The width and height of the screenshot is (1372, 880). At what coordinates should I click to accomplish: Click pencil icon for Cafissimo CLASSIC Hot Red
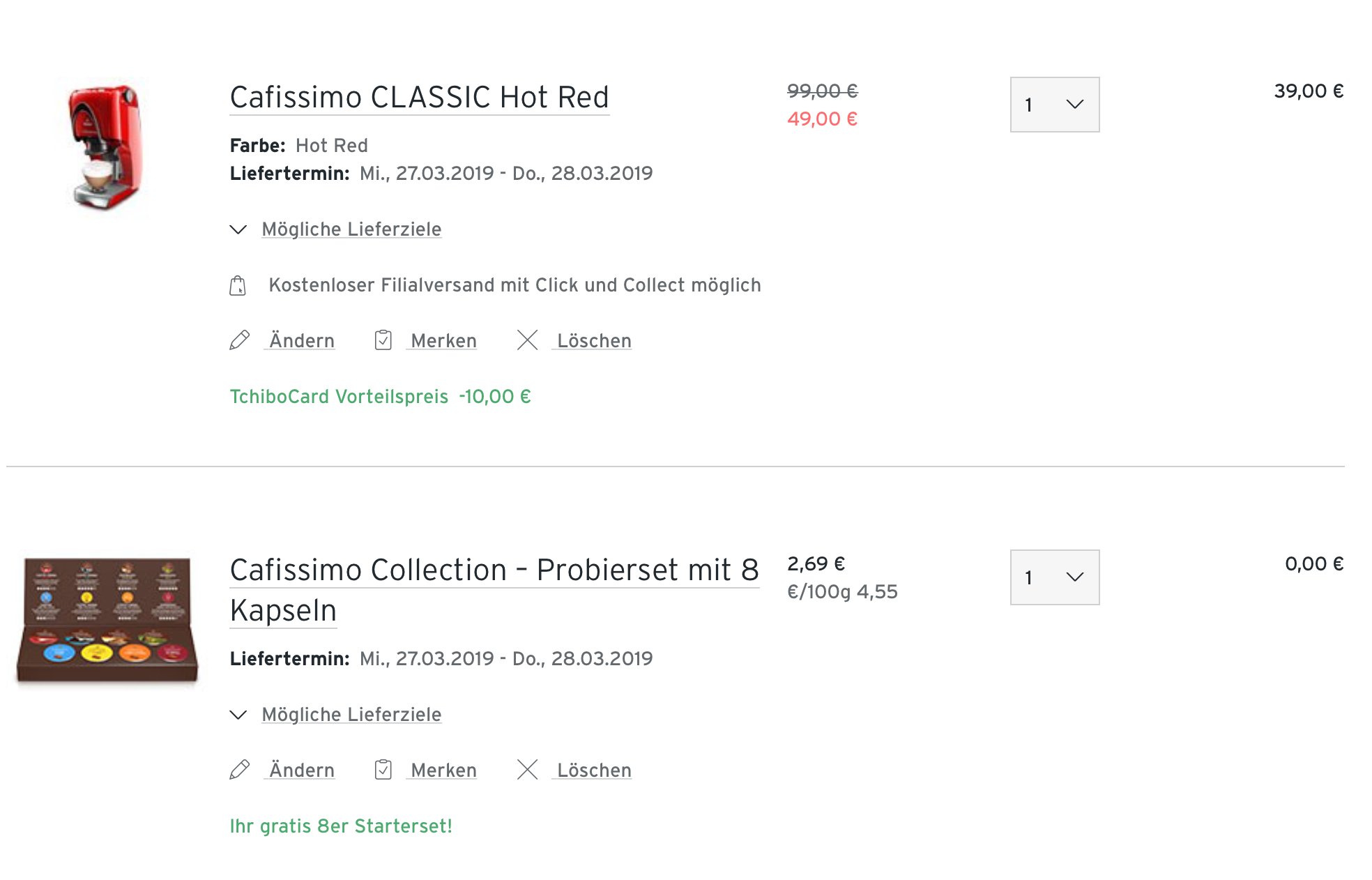239,340
